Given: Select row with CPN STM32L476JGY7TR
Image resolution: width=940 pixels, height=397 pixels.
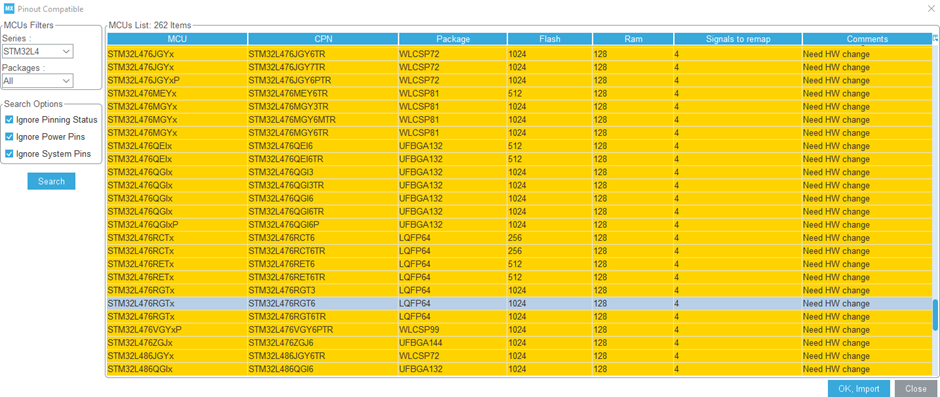Looking at the screenshot, I should 520,67.
